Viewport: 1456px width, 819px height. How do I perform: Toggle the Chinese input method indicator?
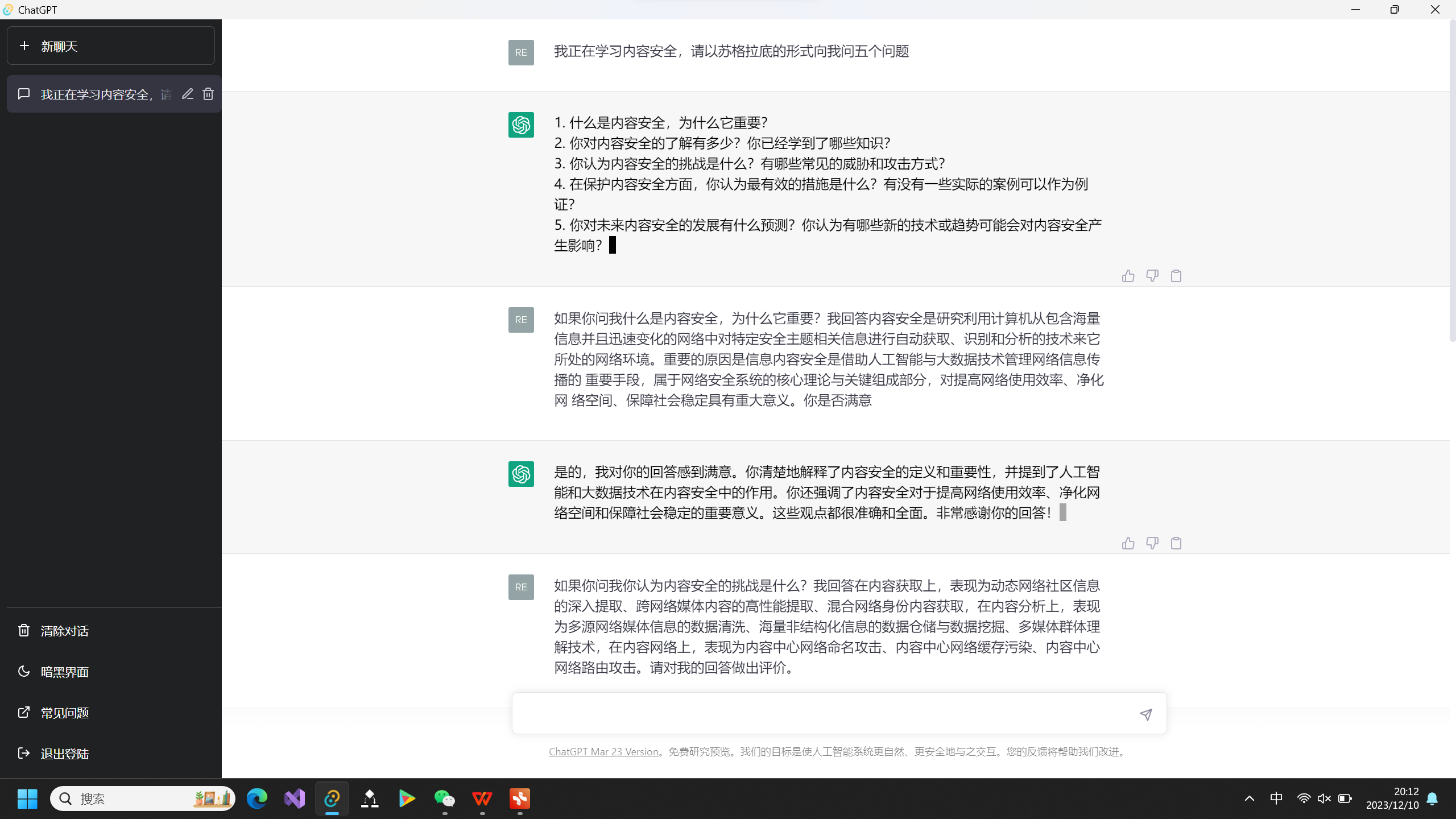[x=1276, y=799]
